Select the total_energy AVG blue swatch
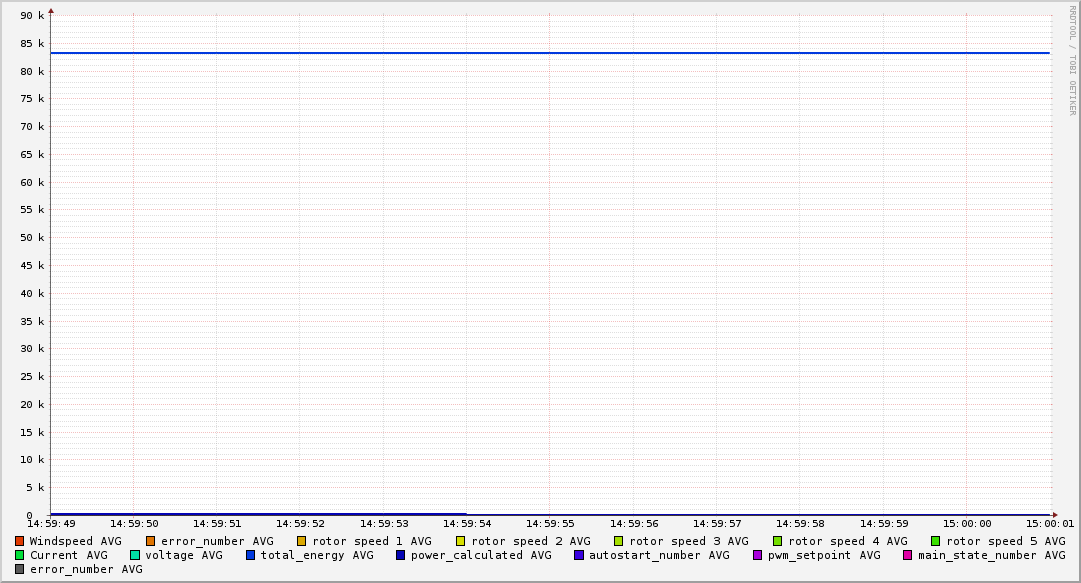The height and width of the screenshot is (583, 1081). 251,555
